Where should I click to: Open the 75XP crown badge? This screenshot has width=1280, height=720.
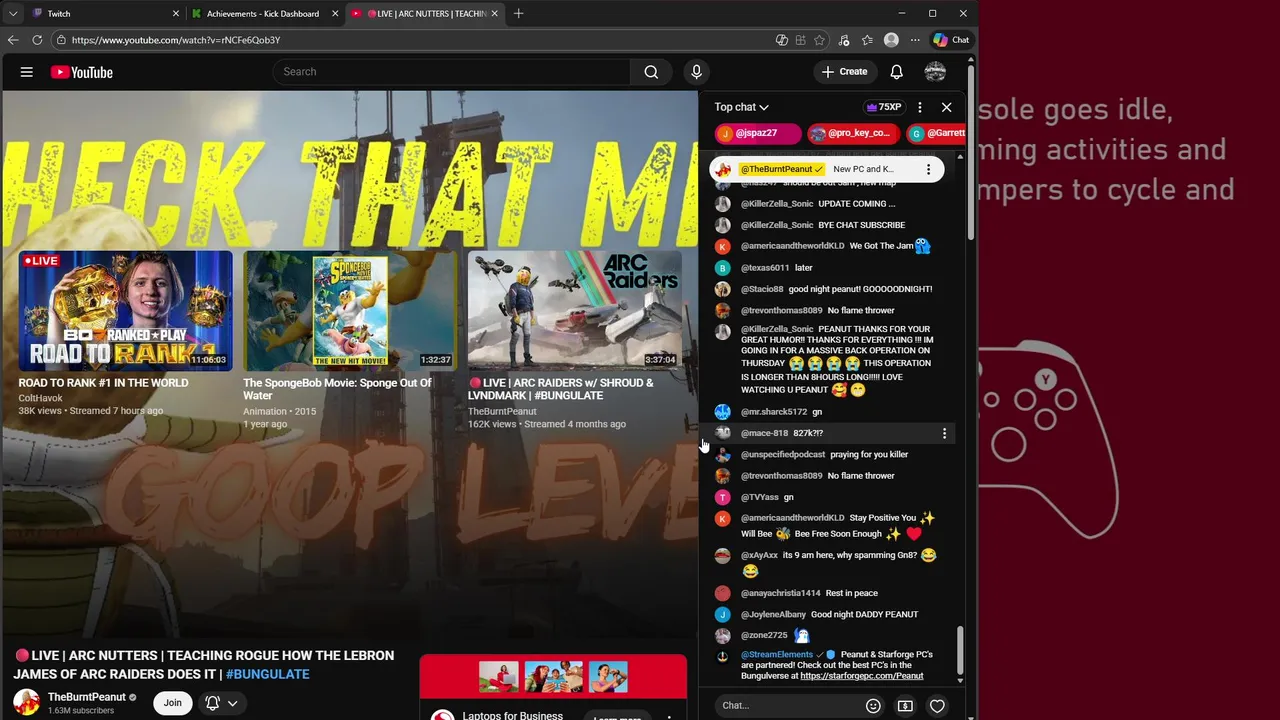point(884,107)
